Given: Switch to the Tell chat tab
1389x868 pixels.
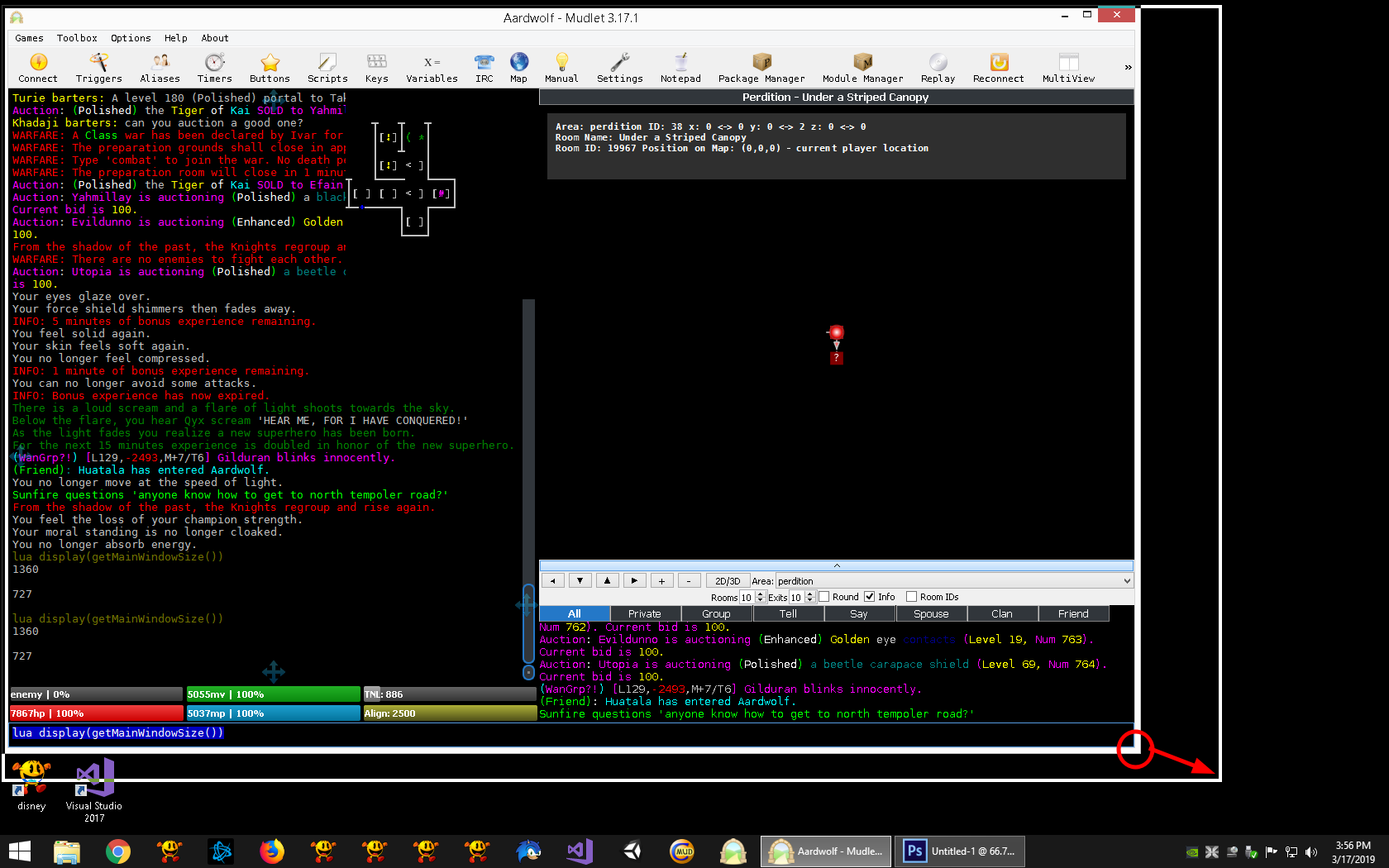Looking at the screenshot, I should click(x=787, y=613).
